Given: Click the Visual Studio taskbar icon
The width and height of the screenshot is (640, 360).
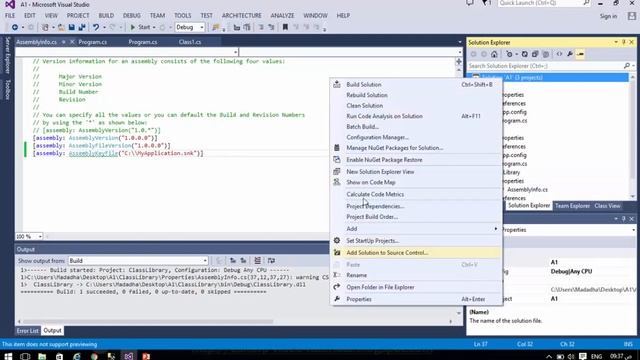Looking at the screenshot, I should click(128, 356).
